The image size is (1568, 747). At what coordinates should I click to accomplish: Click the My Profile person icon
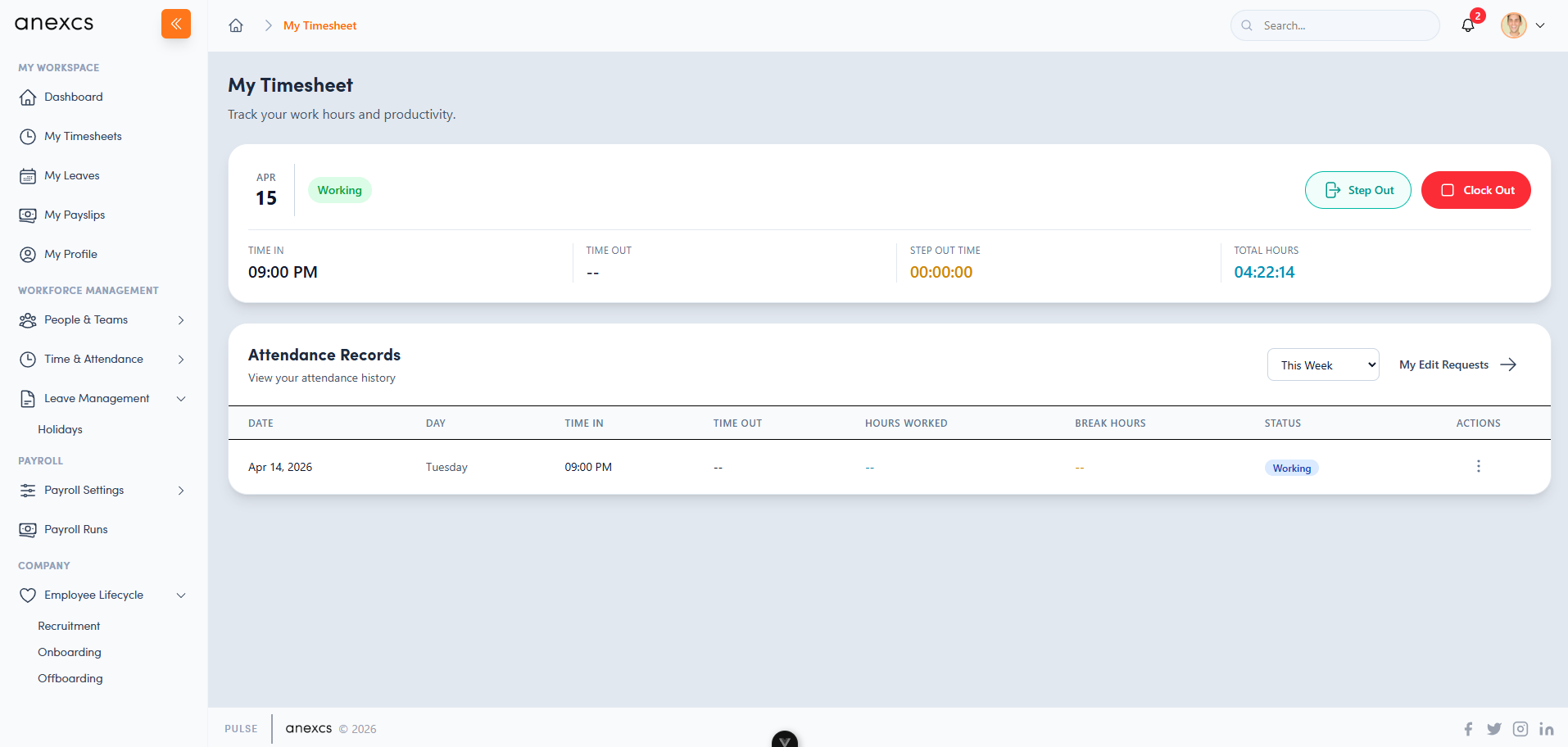click(x=28, y=255)
